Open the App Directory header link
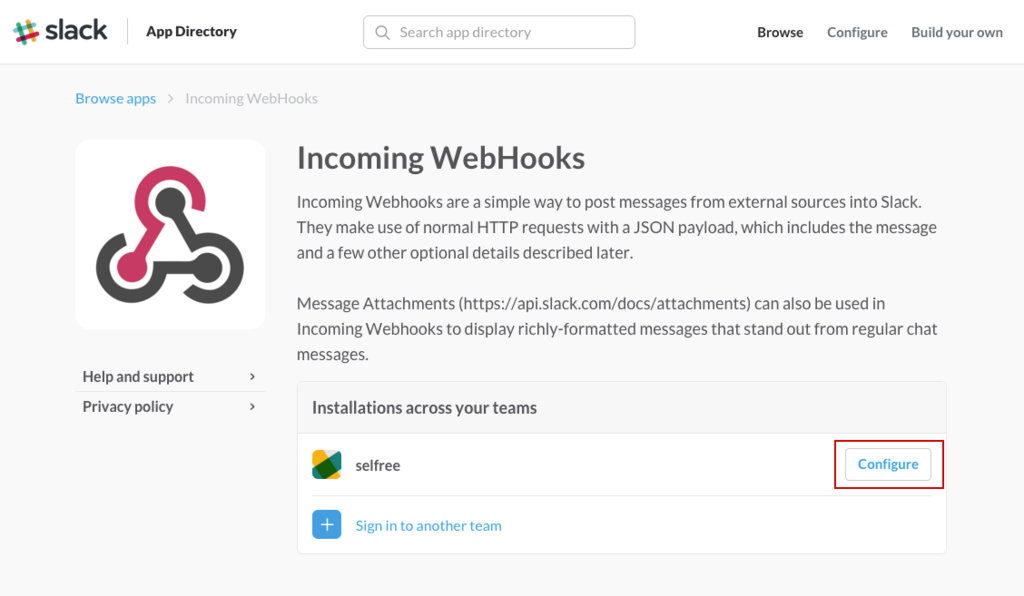The height and width of the screenshot is (596, 1024). coord(191,31)
